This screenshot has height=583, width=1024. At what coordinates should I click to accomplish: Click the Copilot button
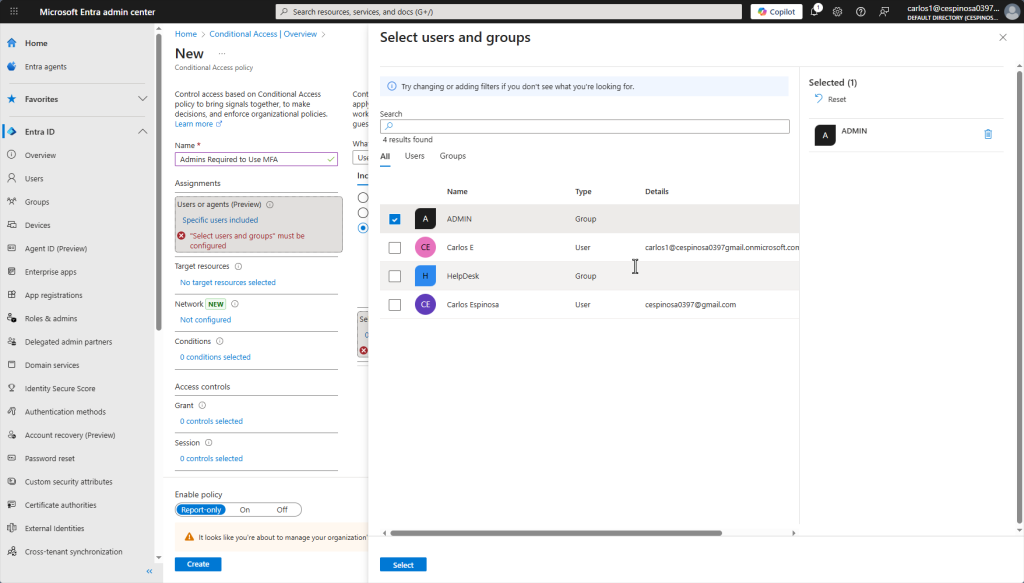(776, 11)
